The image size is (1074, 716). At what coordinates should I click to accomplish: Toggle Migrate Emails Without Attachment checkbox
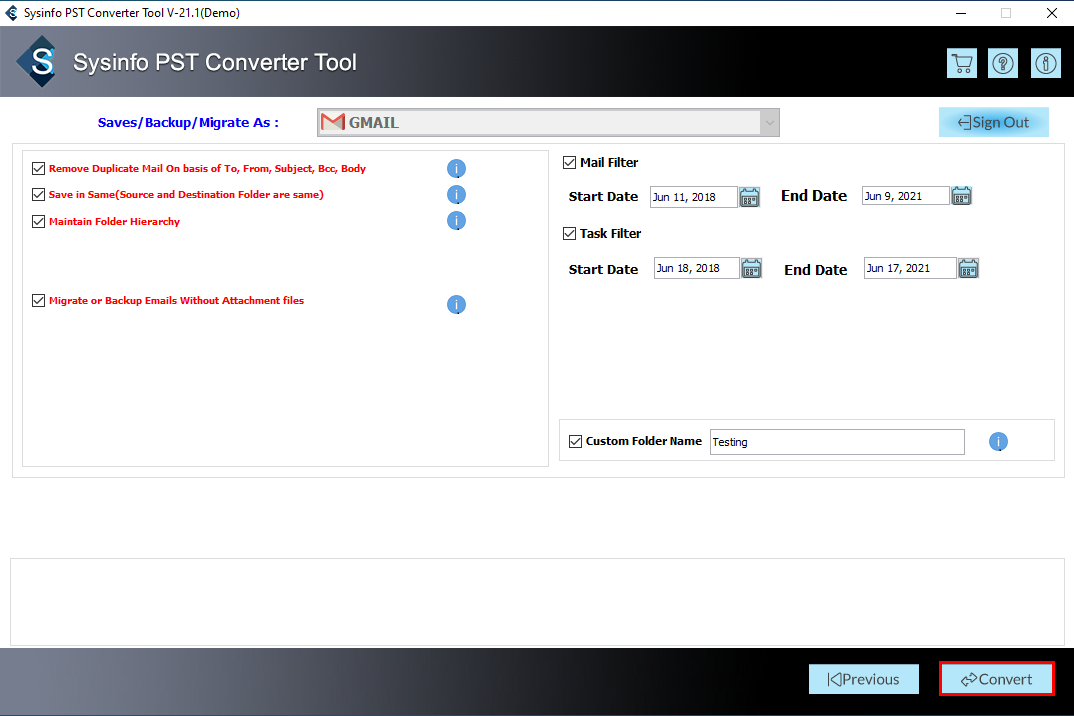(x=38, y=301)
